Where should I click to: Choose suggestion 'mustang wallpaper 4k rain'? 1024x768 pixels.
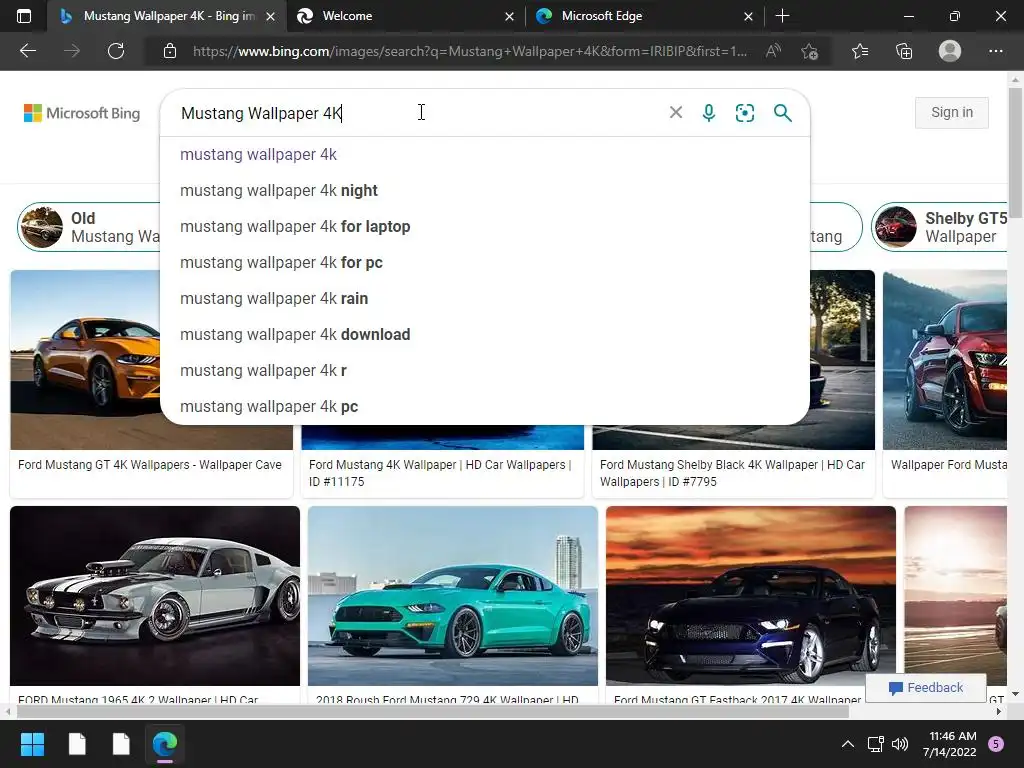coord(485,298)
